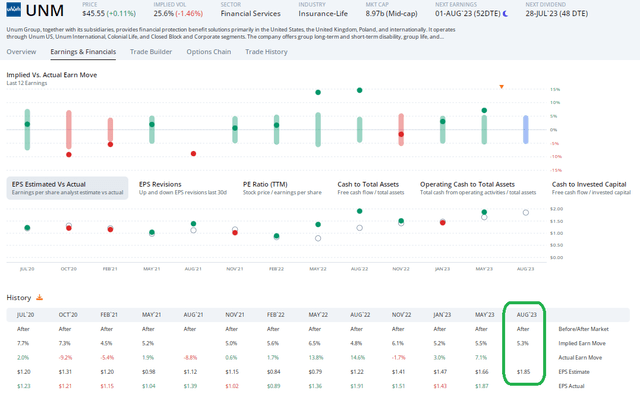The width and height of the screenshot is (640, 394).
Task: Click the 7.7% implied move for JUL'20
Action: point(23,343)
